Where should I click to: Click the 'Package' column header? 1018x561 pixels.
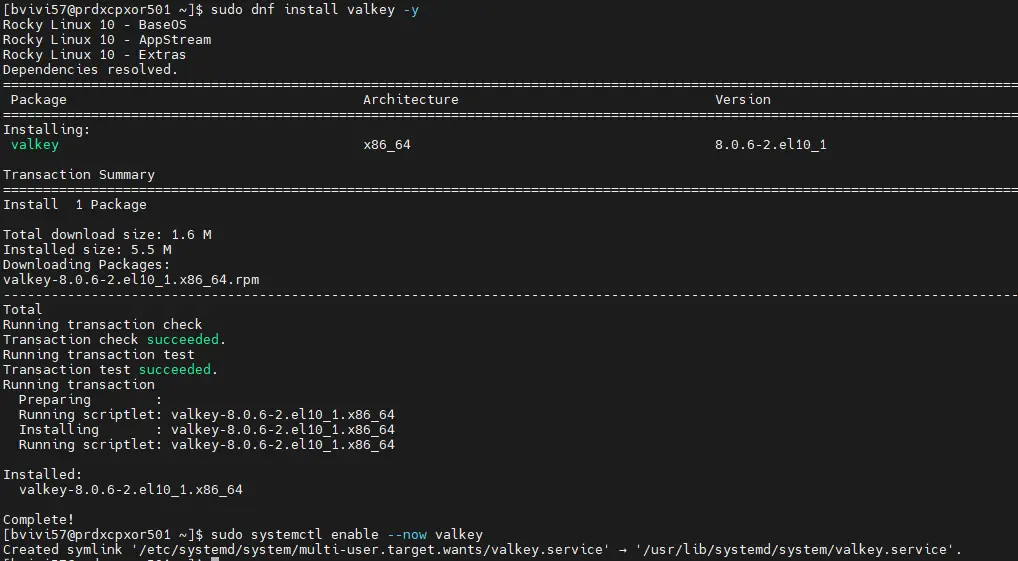tap(38, 99)
